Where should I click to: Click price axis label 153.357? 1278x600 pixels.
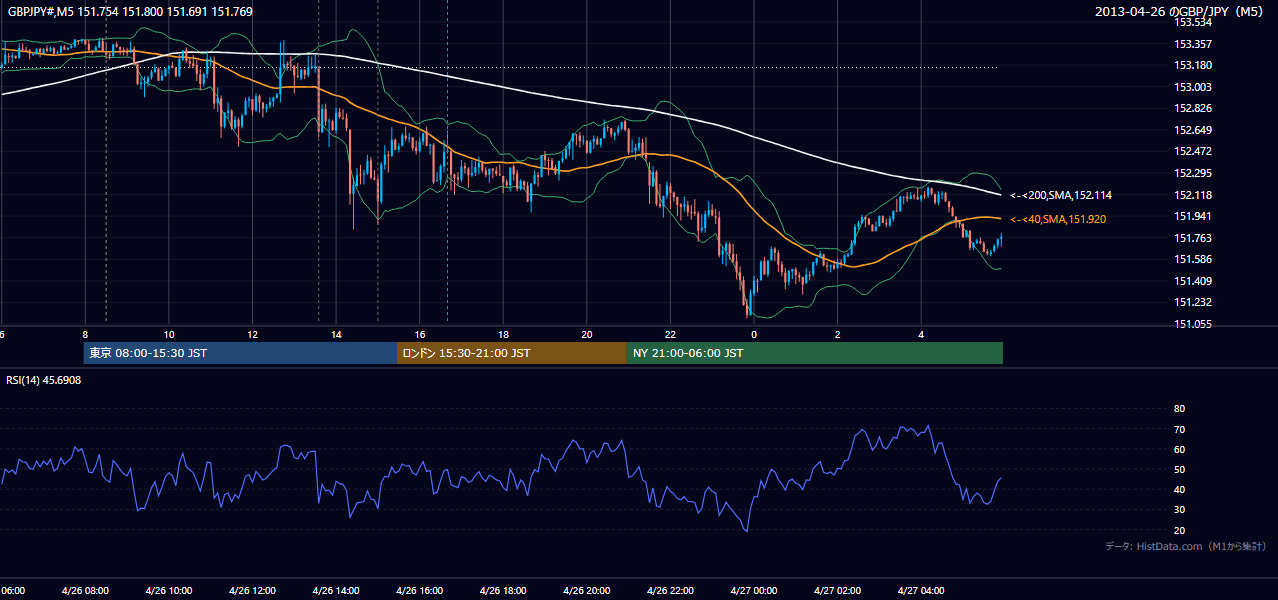[x=1193, y=44]
